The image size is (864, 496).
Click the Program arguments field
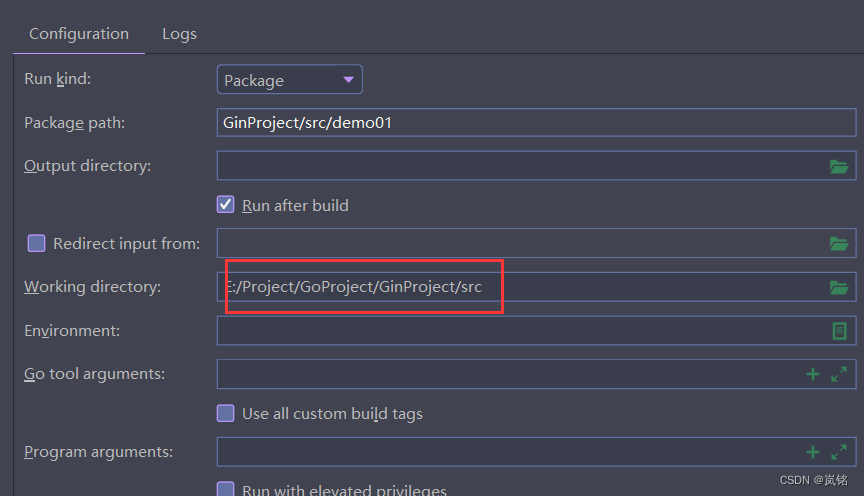click(537, 452)
